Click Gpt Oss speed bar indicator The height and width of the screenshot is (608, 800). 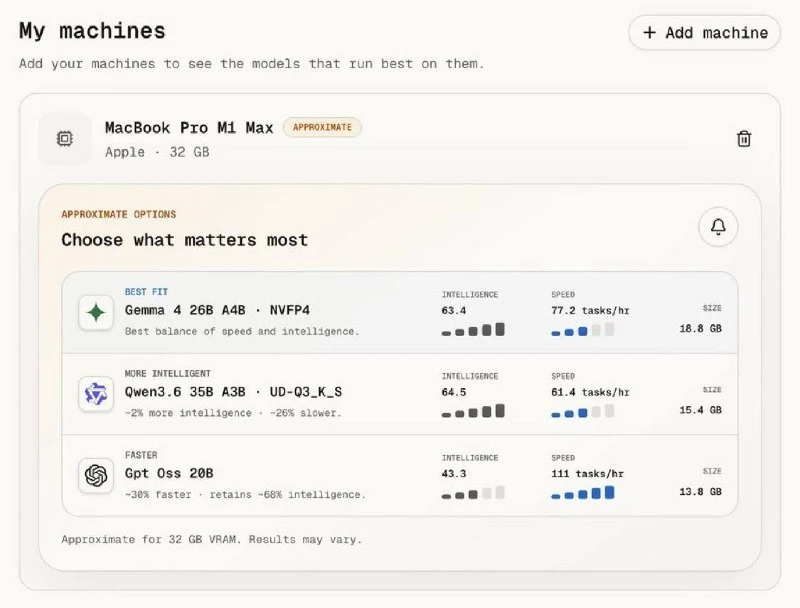[x=583, y=493]
